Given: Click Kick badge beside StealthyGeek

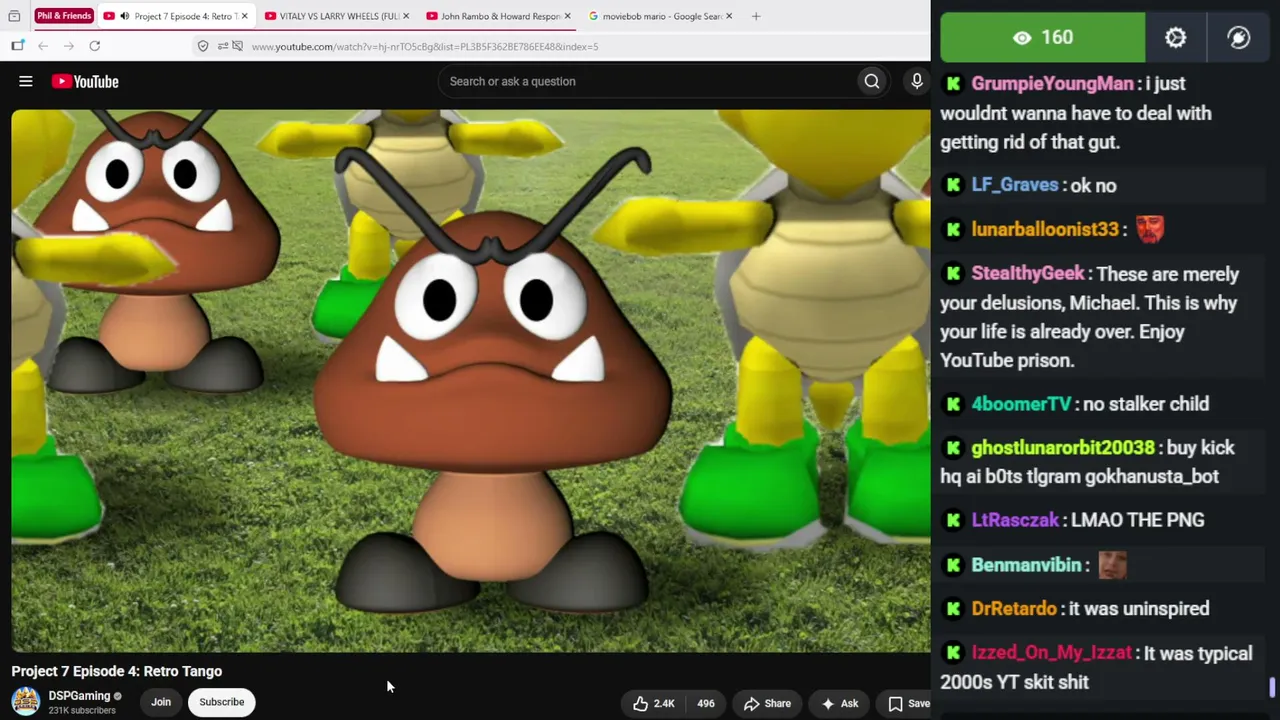Looking at the screenshot, I should pos(953,274).
